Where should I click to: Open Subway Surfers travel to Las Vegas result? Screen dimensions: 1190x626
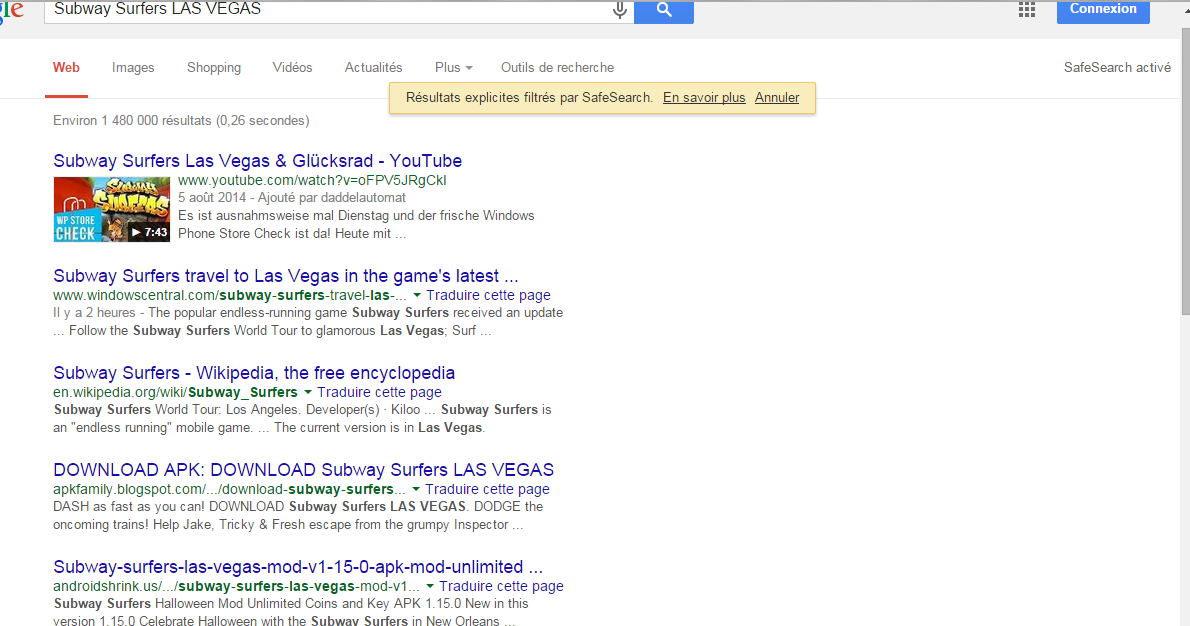coord(285,276)
